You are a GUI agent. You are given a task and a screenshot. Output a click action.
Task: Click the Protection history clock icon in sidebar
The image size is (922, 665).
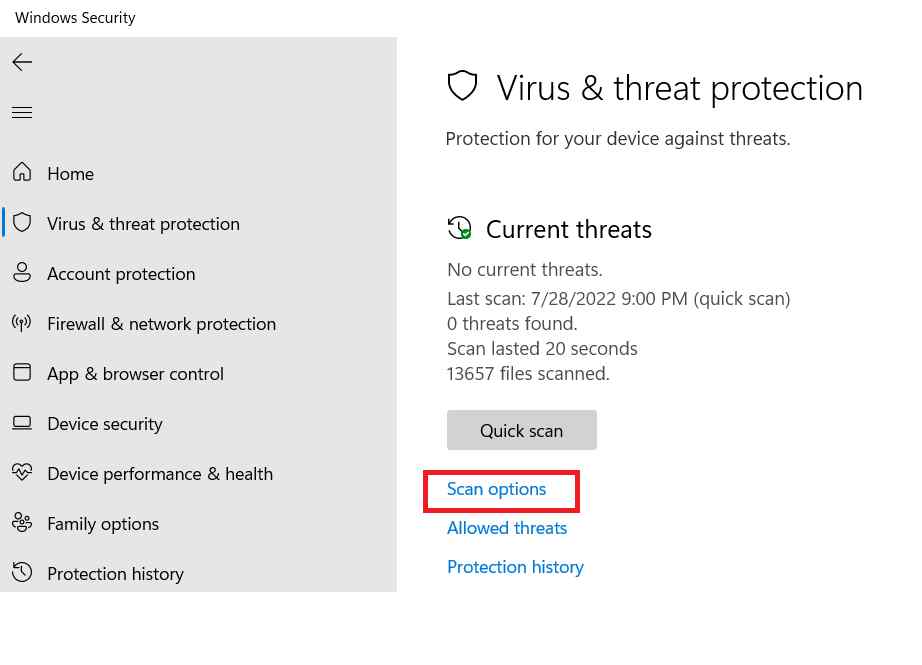click(22, 572)
